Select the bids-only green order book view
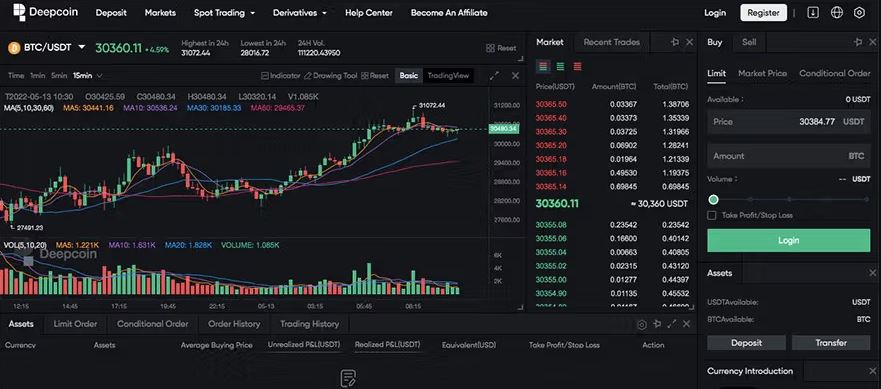Image resolution: width=881 pixels, height=389 pixels. (x=560, y=66)
